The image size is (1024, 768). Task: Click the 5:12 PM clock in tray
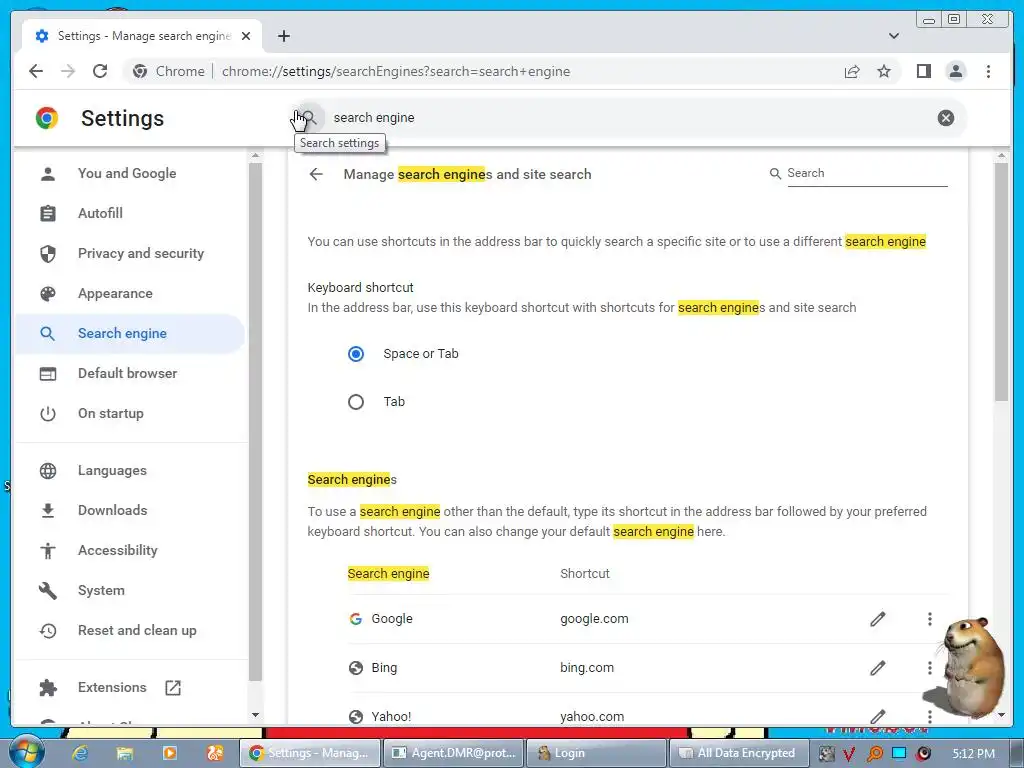tap(973, 753)
